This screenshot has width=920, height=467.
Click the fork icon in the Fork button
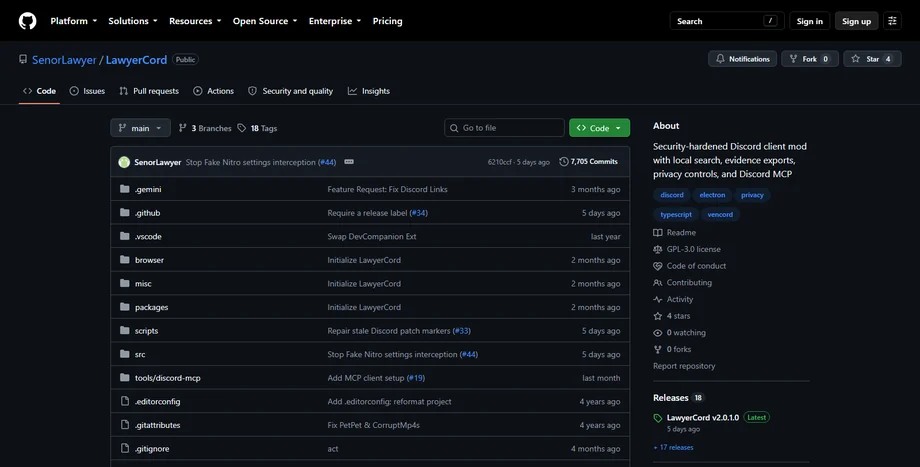[x=793, y=59]
